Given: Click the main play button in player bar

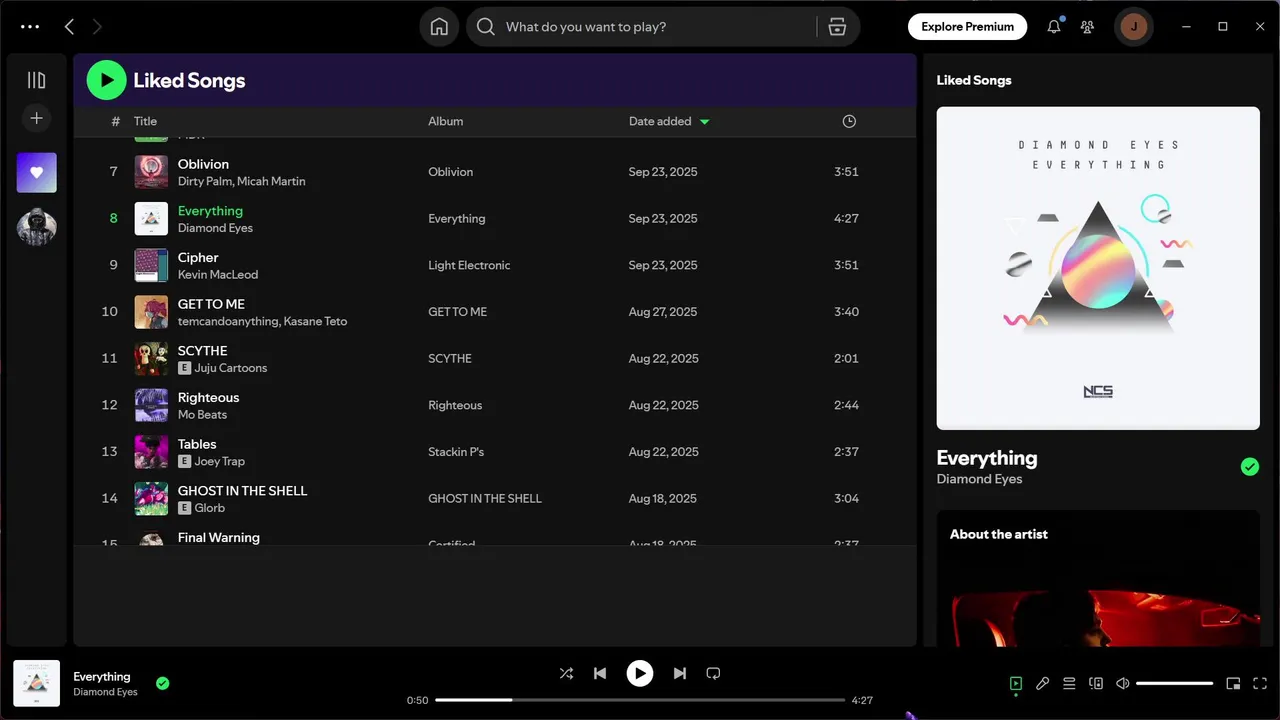Looking at the screenshot, I should coord(640,673).
